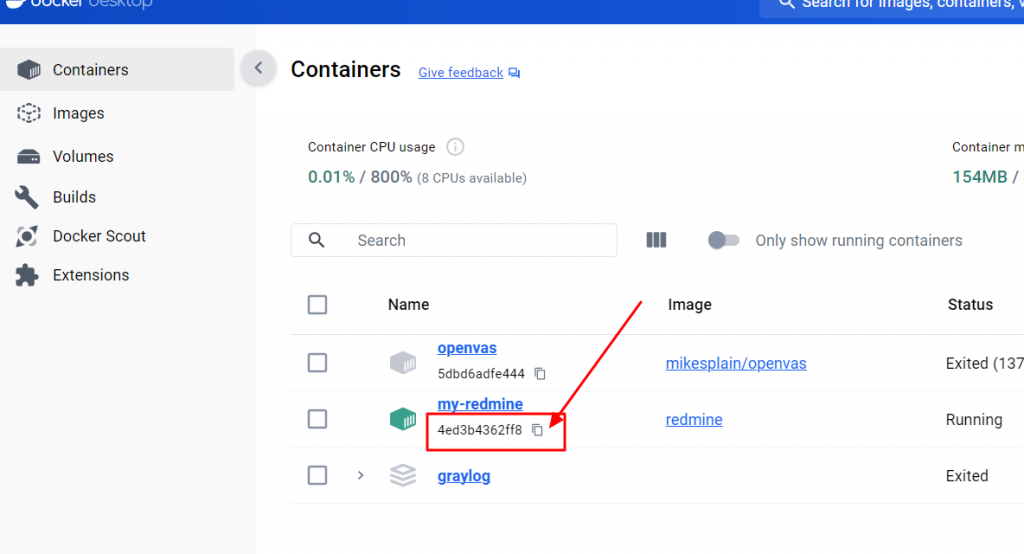Click the Containers page heading
This screenshot has height=554, width=1024.
coord(345,69)
